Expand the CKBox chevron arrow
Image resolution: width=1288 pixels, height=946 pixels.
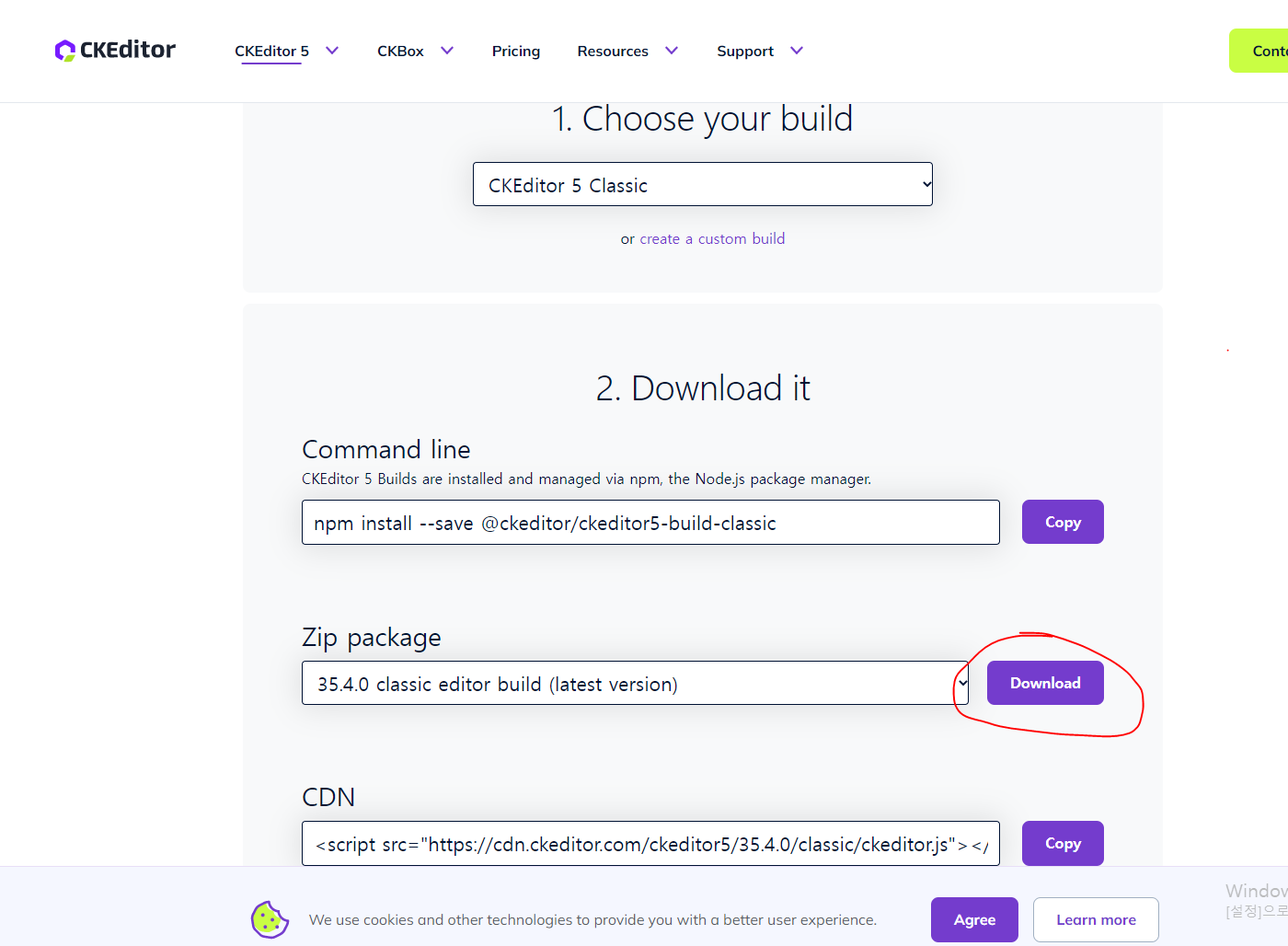coord(447,51)
